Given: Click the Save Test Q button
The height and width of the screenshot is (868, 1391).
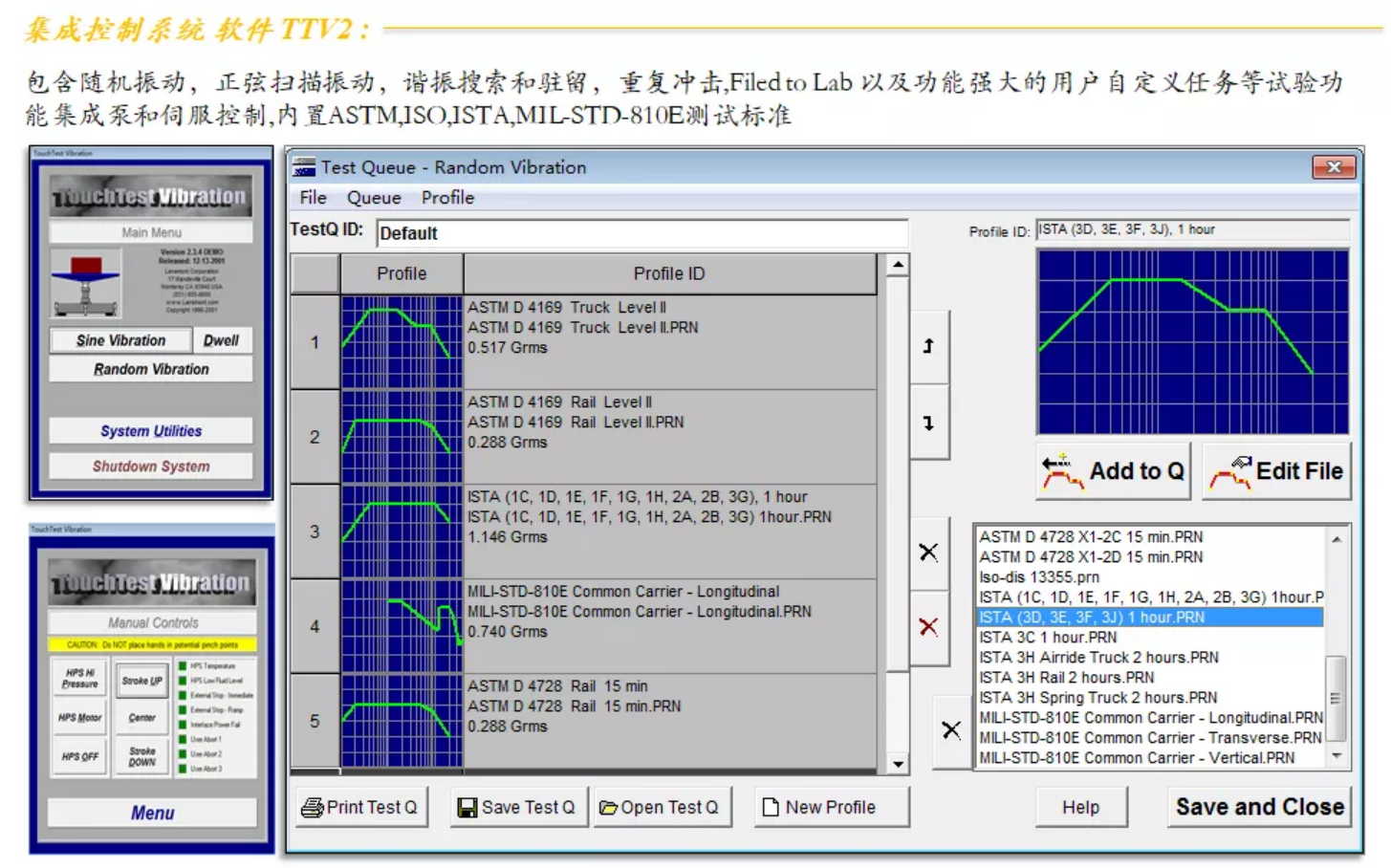Looking at the screenshot, I should tap(517, 808).
